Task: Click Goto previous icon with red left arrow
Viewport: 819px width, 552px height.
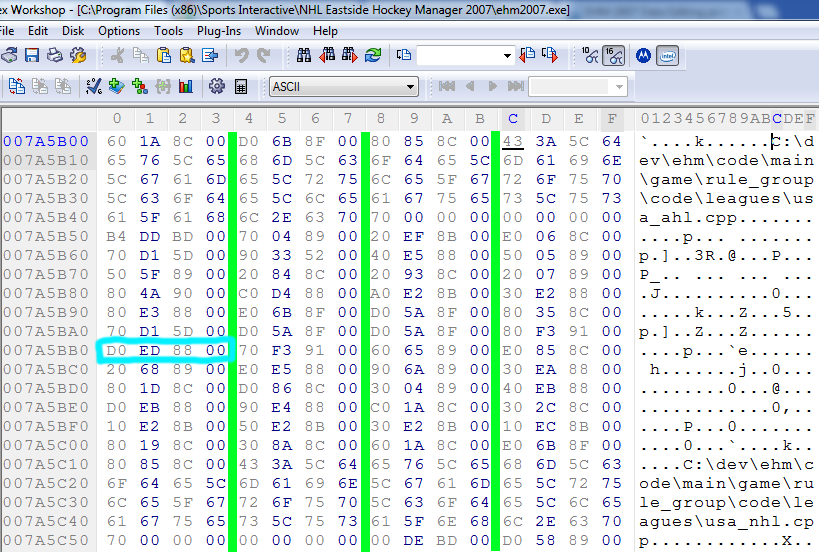Action: (x=527, y=55)
